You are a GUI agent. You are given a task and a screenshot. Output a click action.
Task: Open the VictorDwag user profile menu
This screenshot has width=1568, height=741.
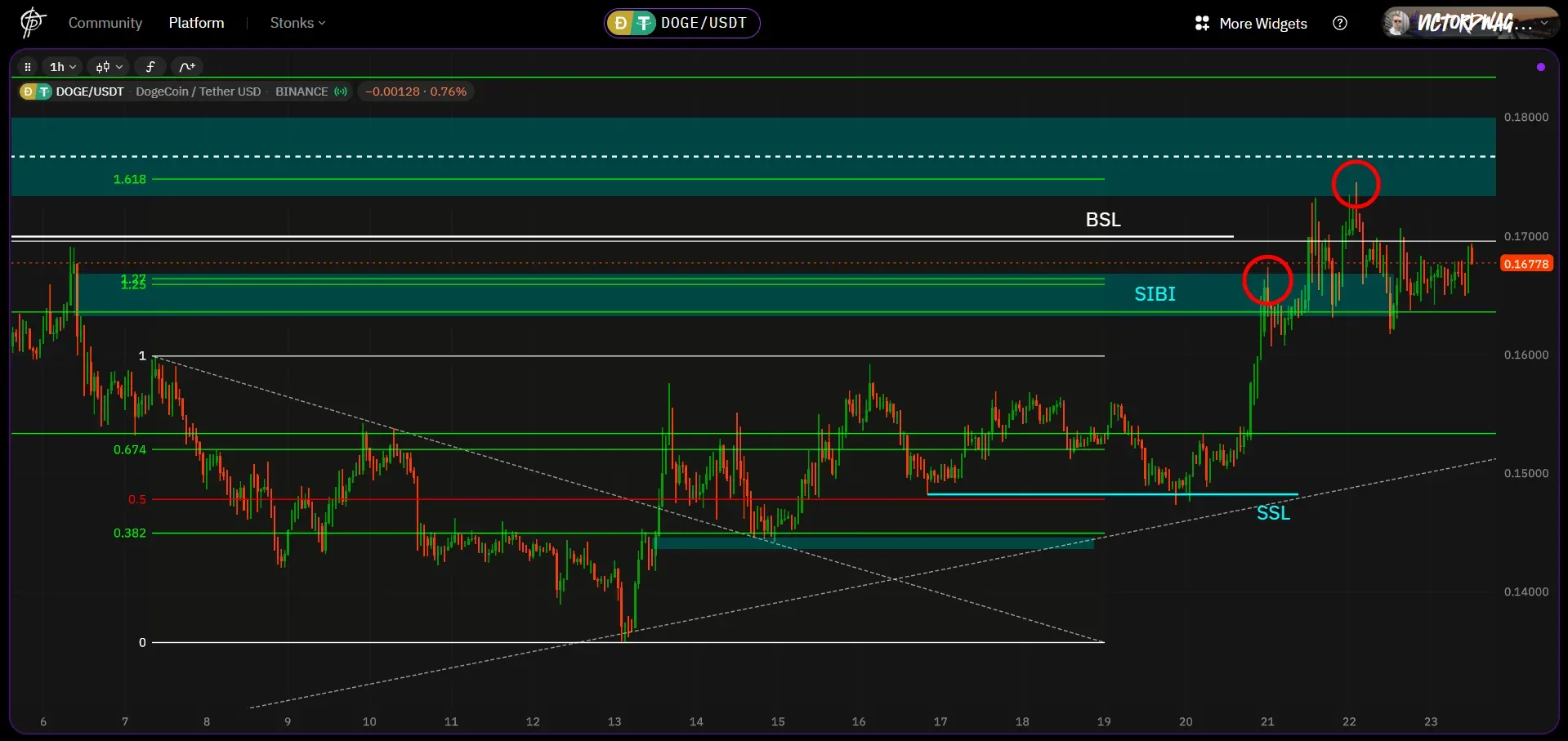coord(1471,23)
